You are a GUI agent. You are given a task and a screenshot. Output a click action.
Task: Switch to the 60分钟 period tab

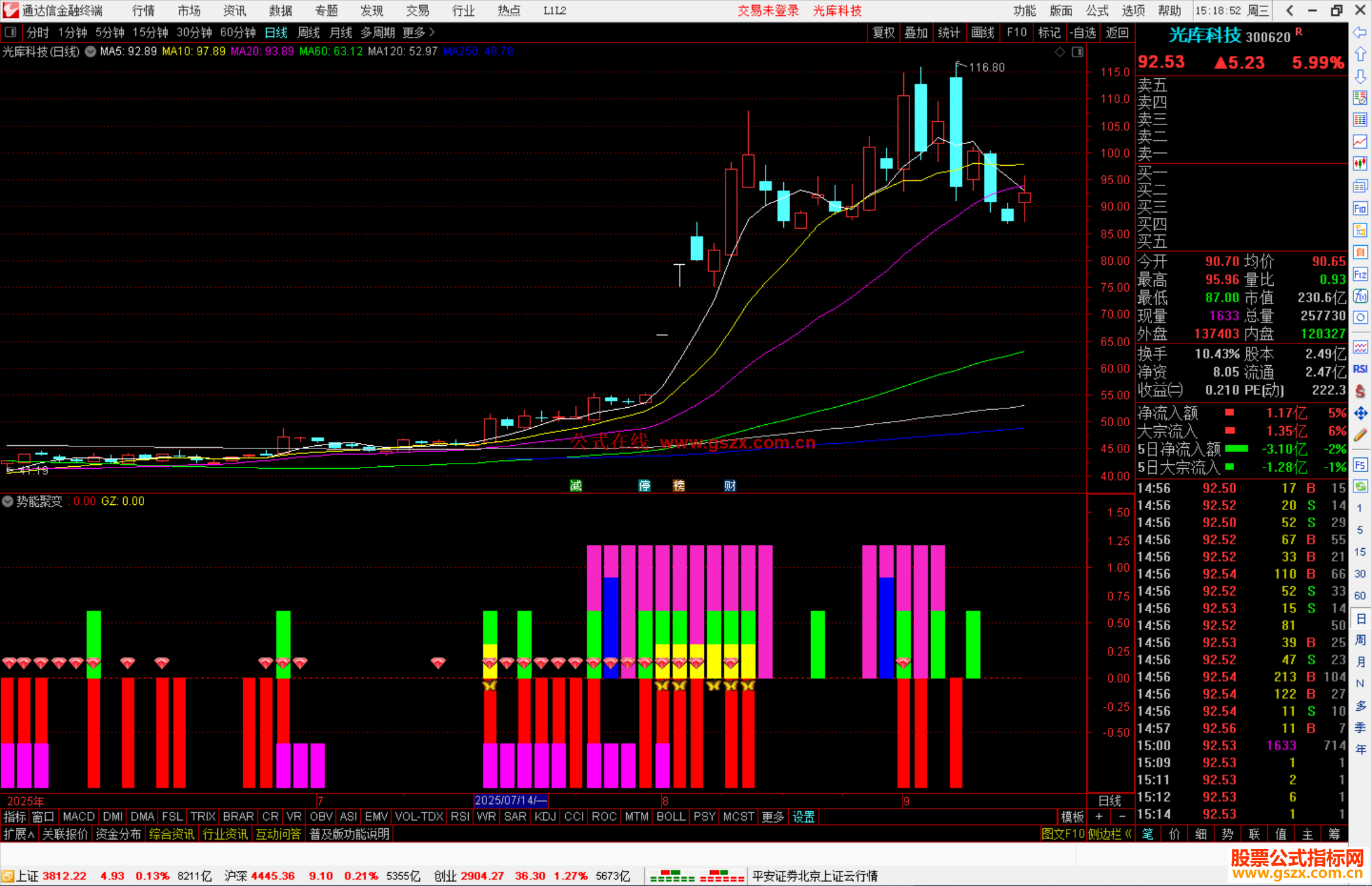coord(238,32)
